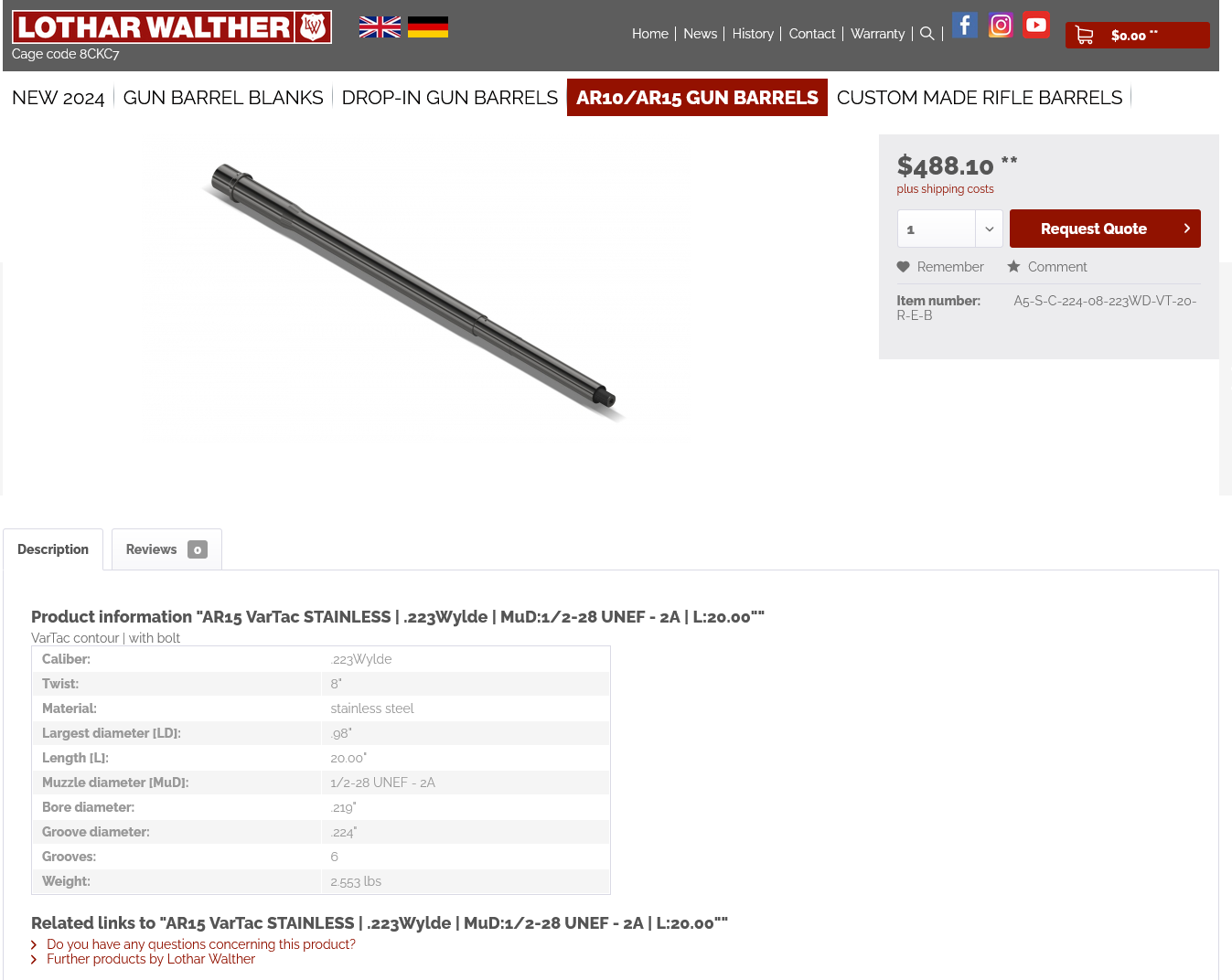This screenshot has width=1232, height=980.
Task: Open Further products by Lothar Walther
Action: coord(151,959)
